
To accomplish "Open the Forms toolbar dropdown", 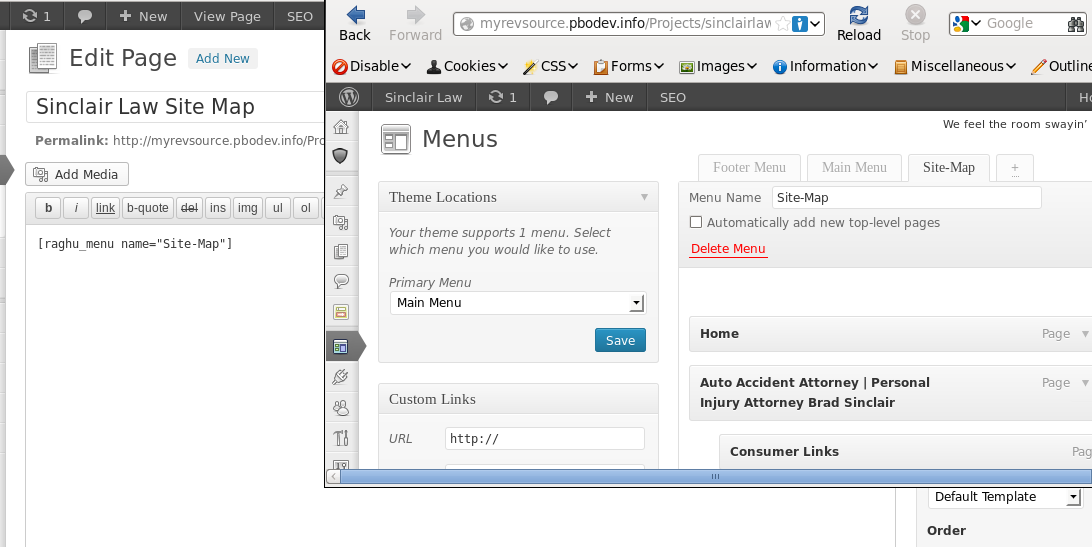I will [x=628, y=66].
